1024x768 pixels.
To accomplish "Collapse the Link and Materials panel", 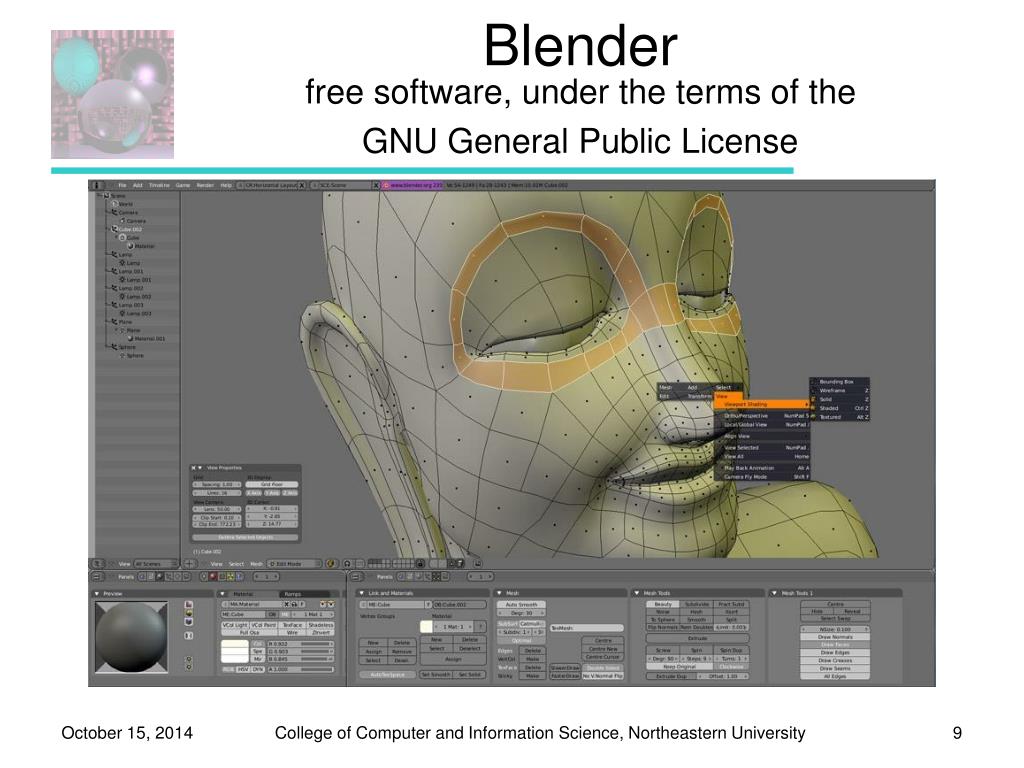I will tap(361, 594).
